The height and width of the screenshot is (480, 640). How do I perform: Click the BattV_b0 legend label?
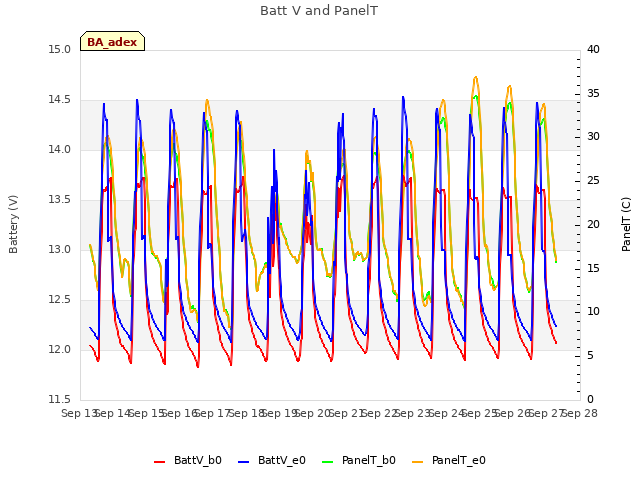tap(198, 460)
